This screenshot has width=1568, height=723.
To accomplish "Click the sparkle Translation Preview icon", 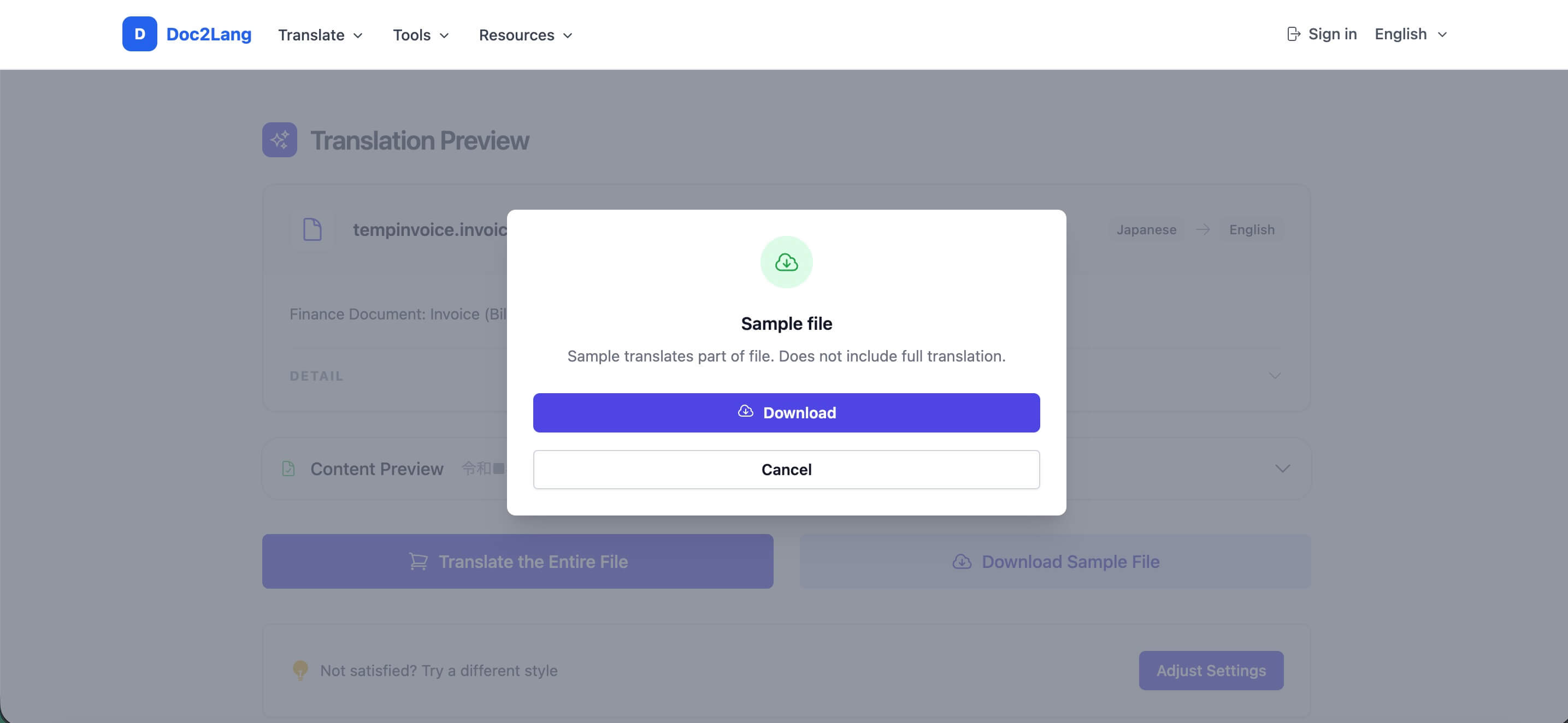I will [279, 140].
